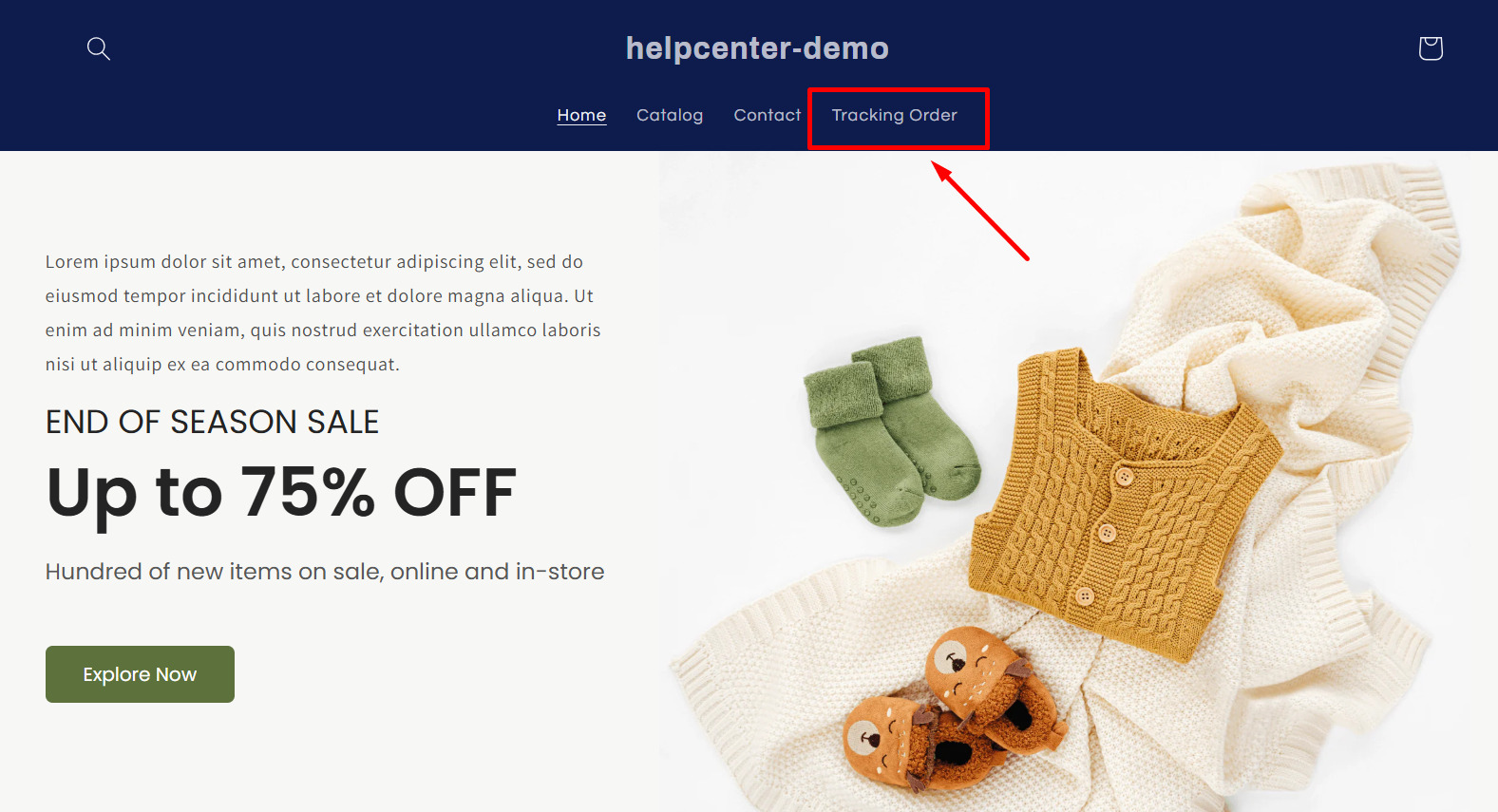
Task: Open the Catalog menu item
Action: 670,115
